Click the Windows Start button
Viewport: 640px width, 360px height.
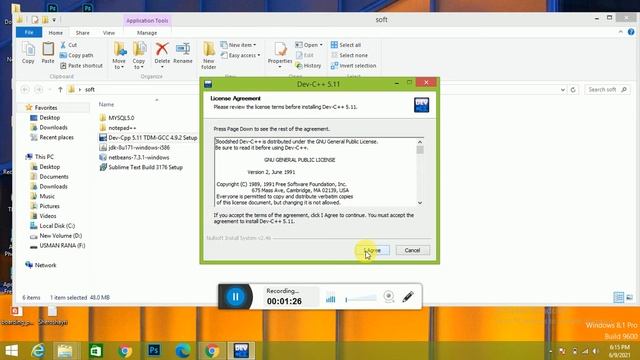(11, 351)
